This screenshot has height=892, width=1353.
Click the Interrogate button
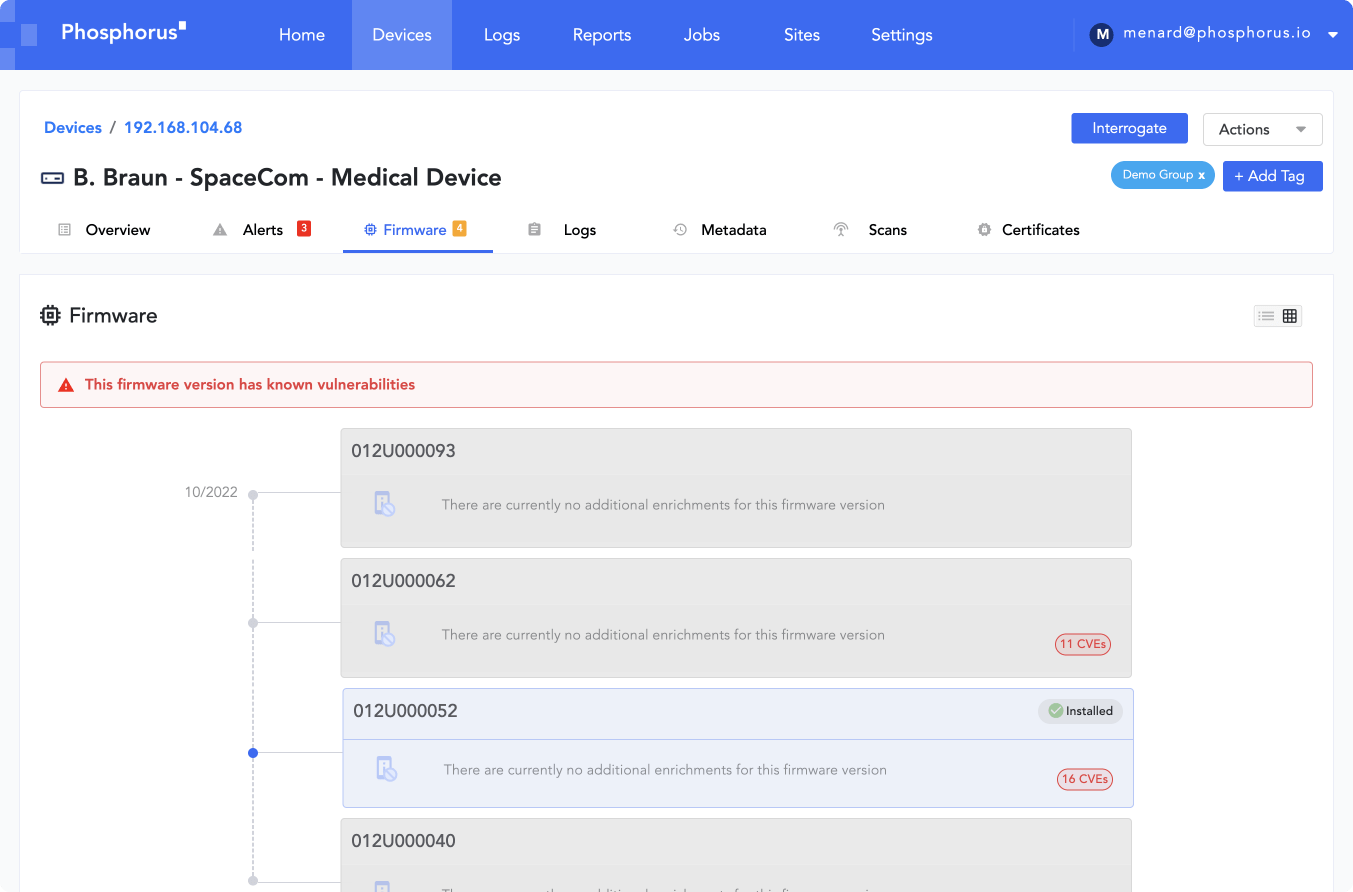[x=1129, y=128]
